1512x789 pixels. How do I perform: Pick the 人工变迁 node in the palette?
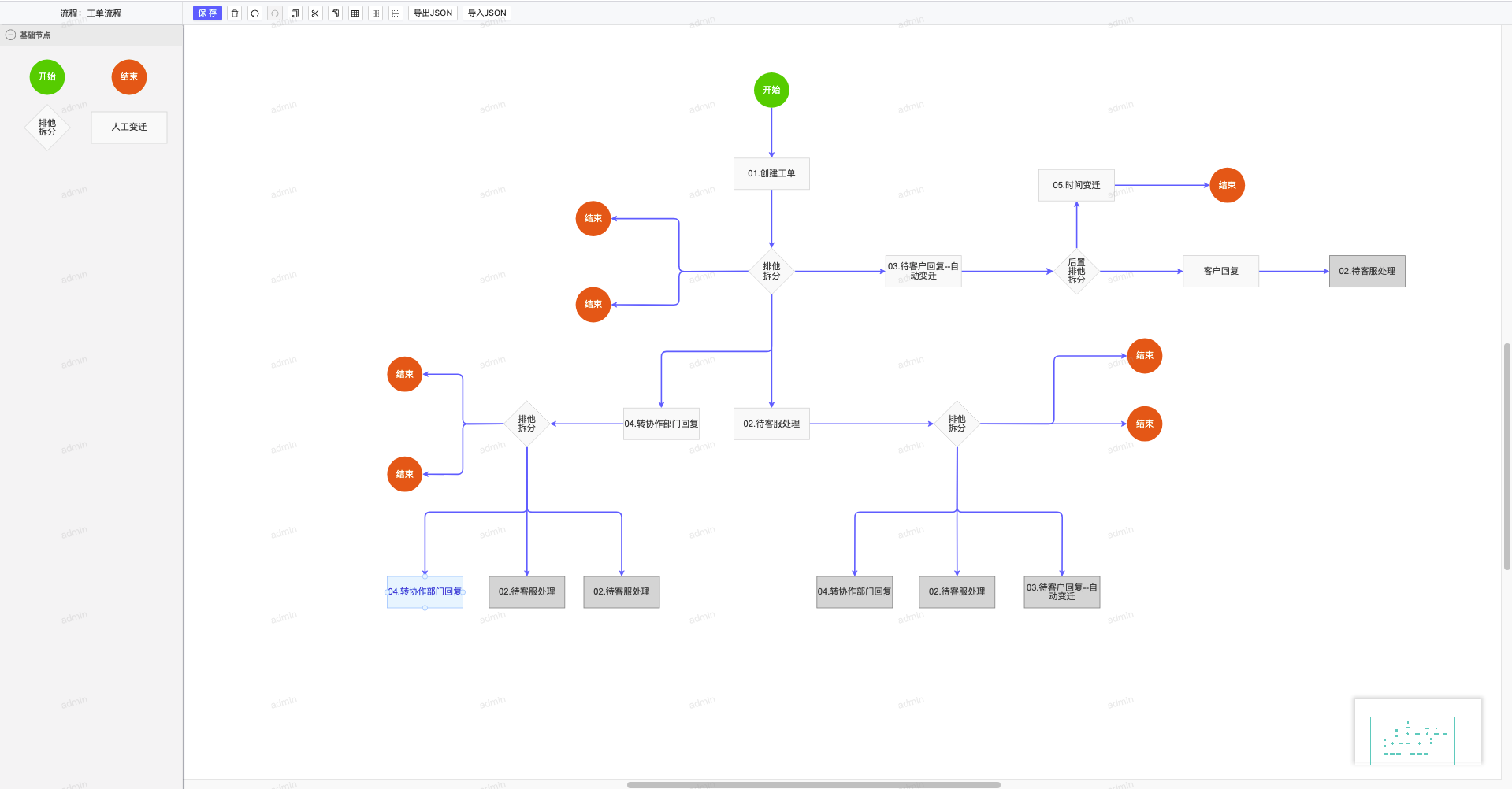129,127
